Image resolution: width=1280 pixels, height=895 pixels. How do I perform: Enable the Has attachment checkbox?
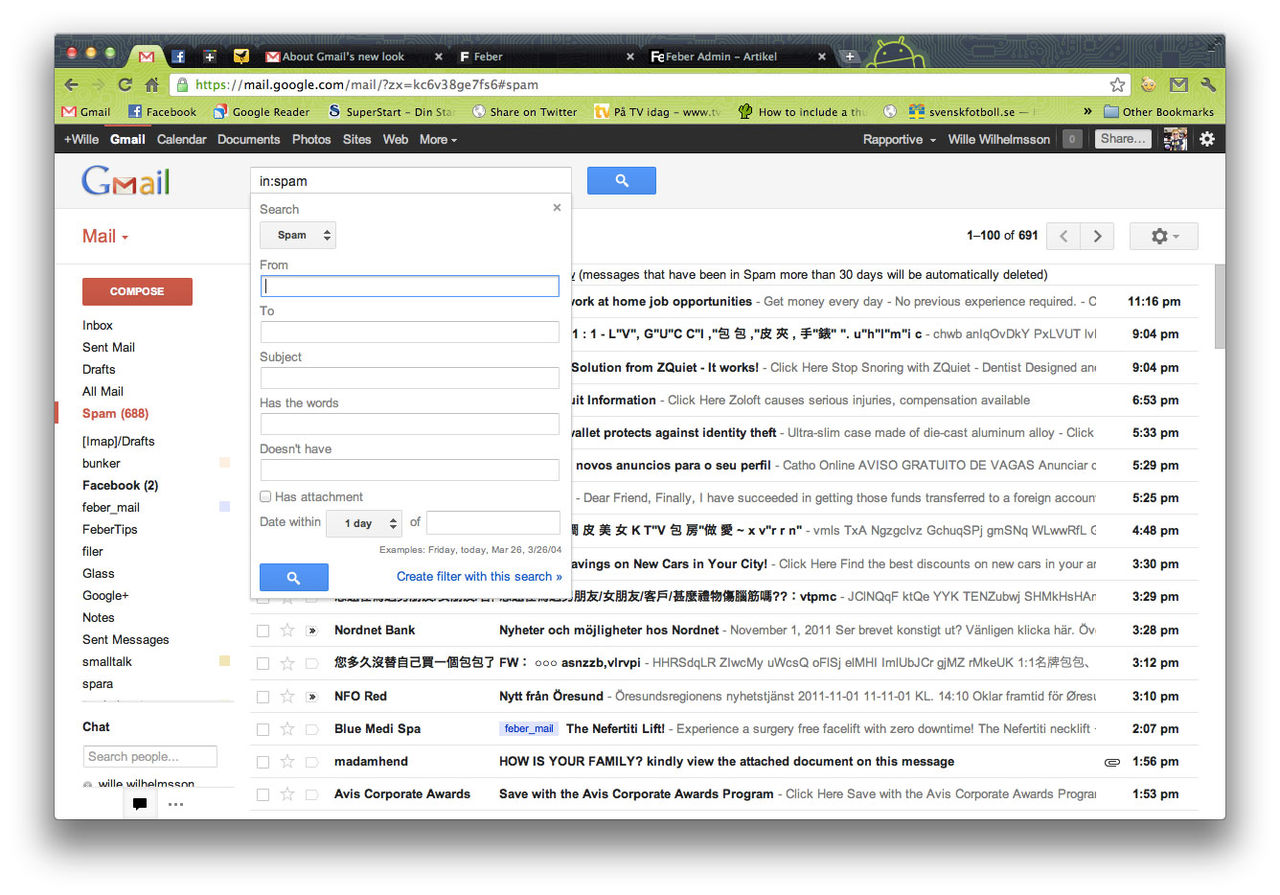[265, 496]
